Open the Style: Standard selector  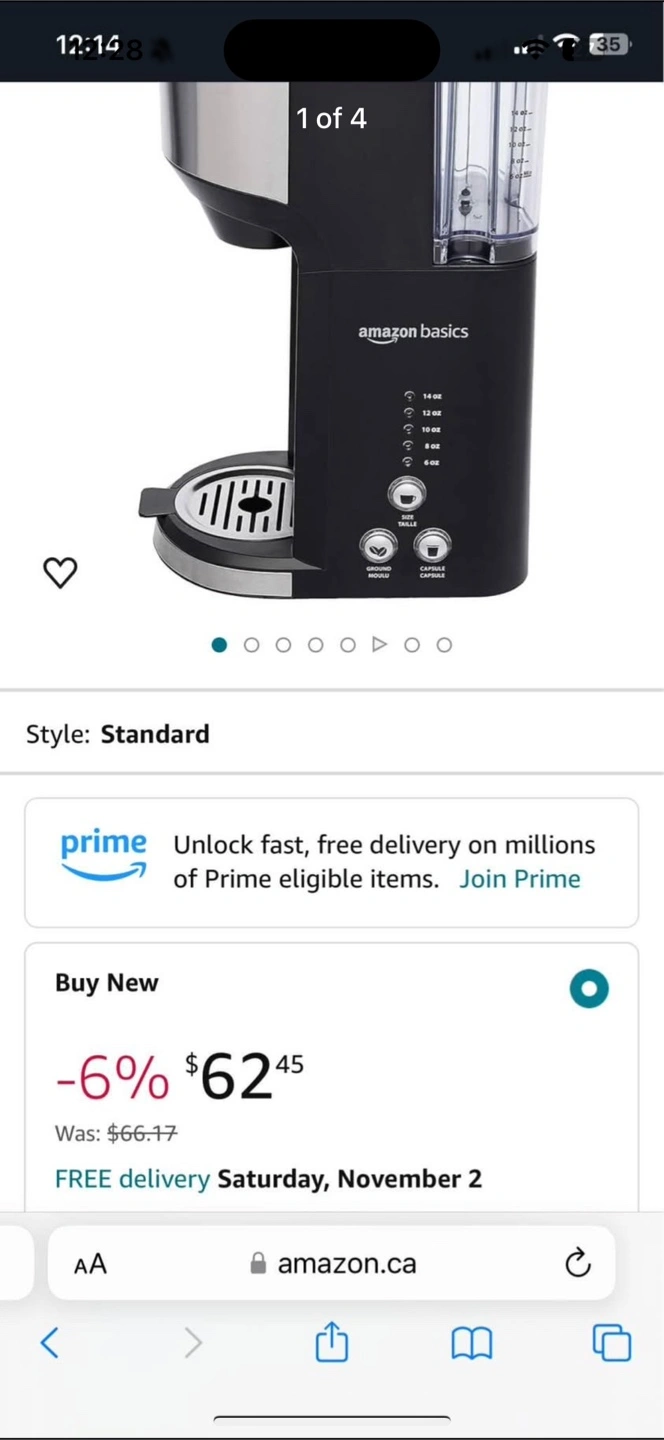pyautogui.click(x=118, y=734)
